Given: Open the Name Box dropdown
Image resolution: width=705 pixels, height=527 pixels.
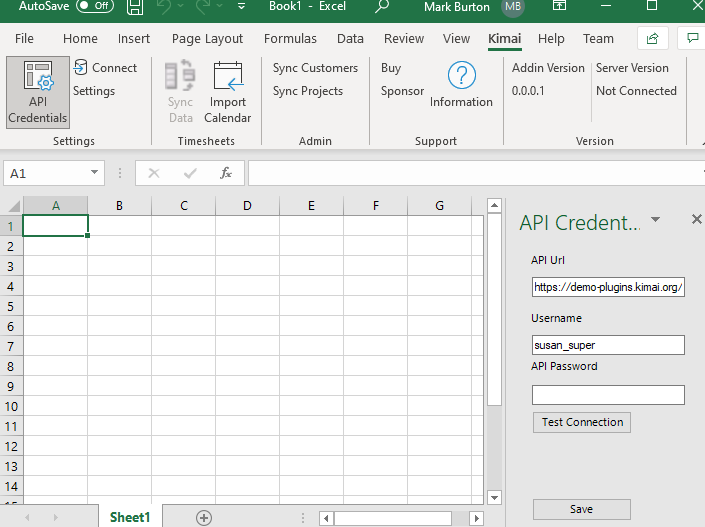Looking at the screenshot, I should coord(94,172).
